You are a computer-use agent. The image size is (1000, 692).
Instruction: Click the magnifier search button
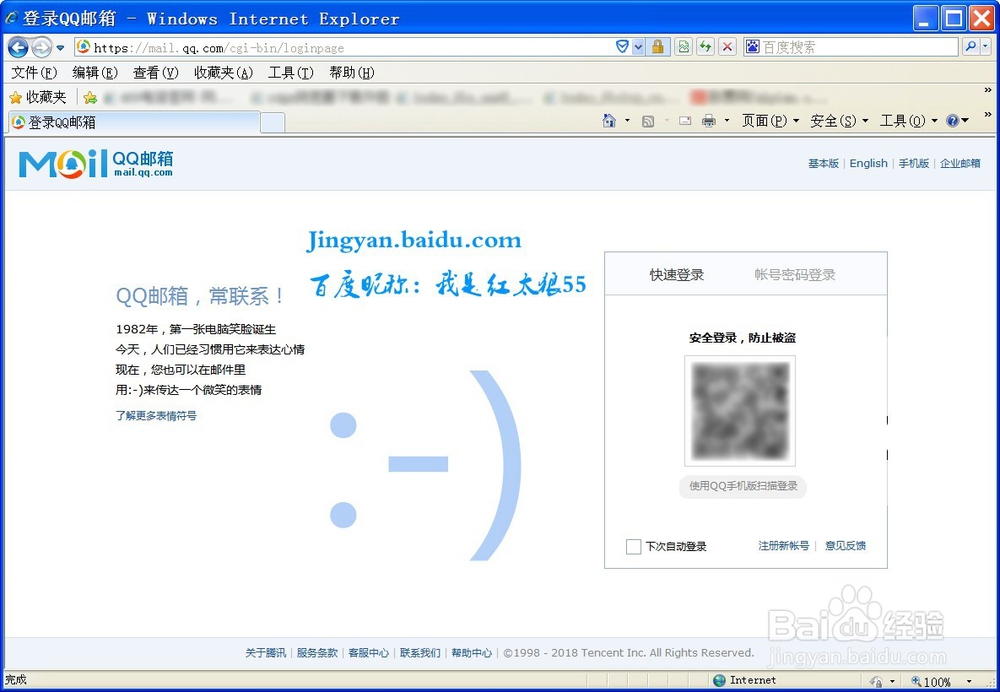(x=970, y=47)
